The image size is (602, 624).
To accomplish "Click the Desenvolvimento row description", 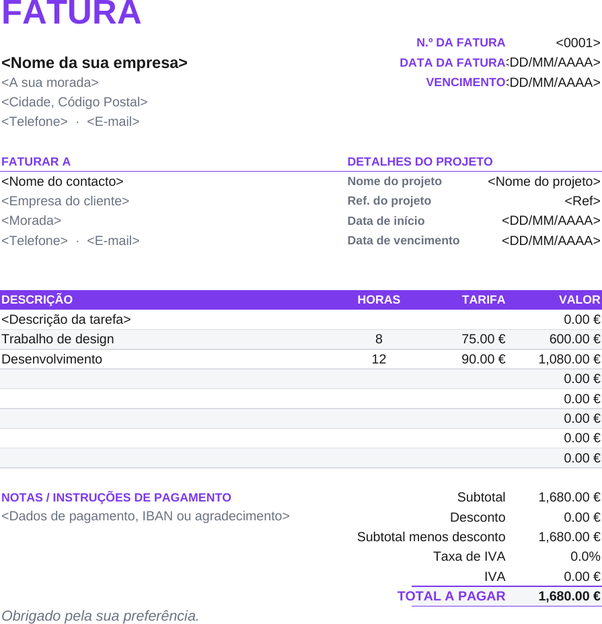I will point(52,359).
